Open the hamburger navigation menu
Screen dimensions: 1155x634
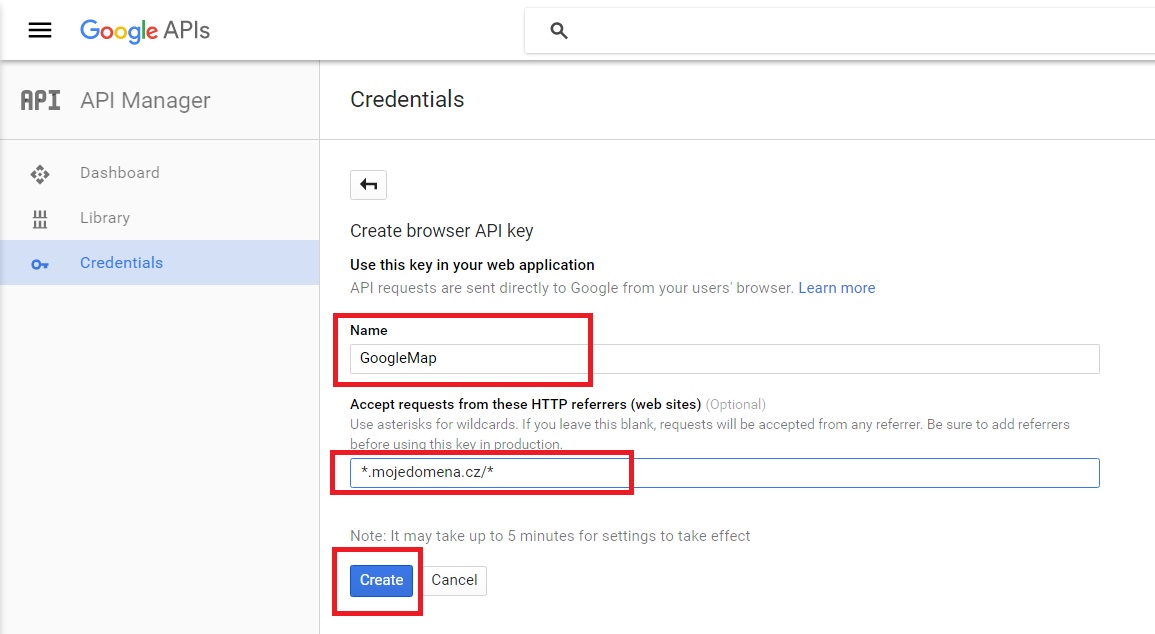(x=40, y=30)
